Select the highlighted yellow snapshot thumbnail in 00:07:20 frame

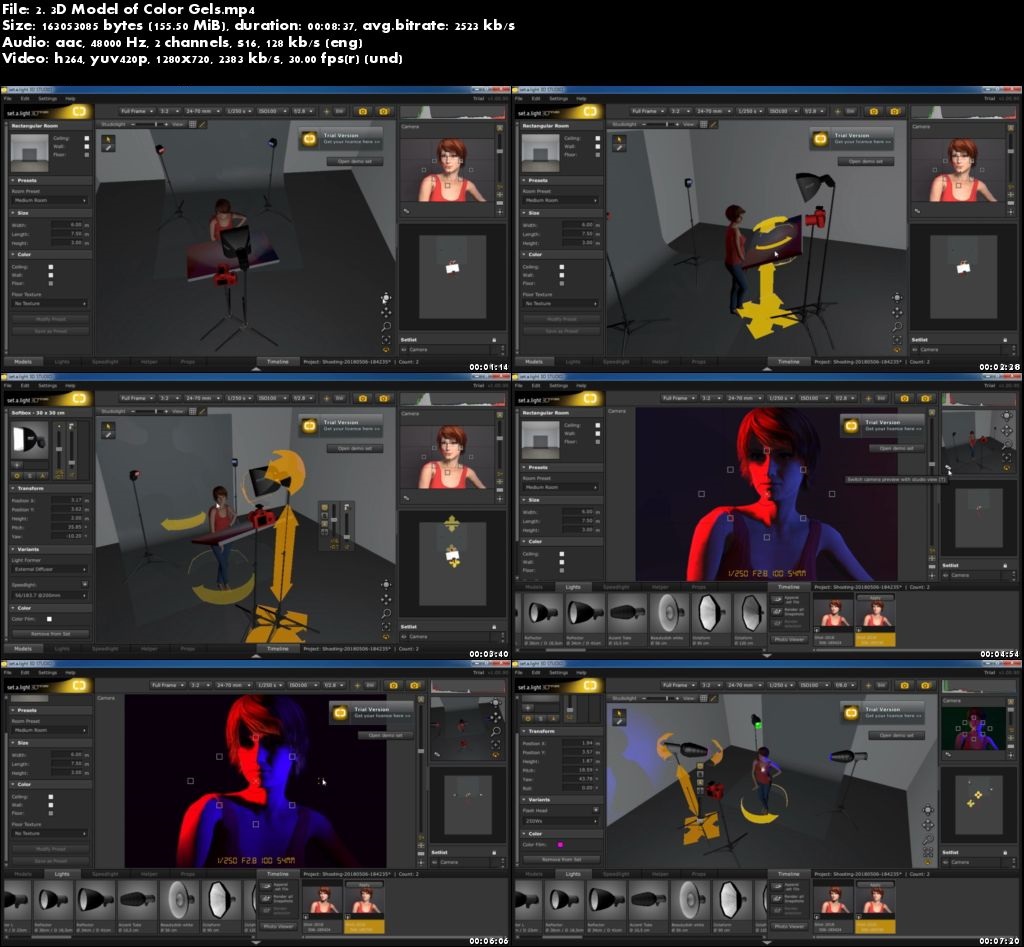tap(875, 907)
